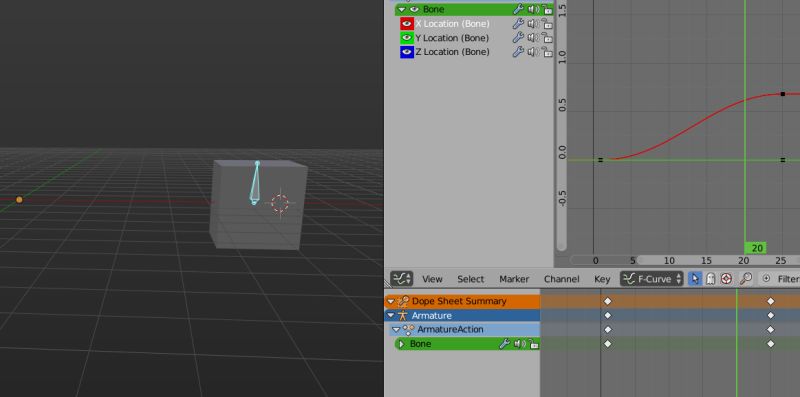Image resolution: width=800 pixels, height=397 pixels.
Task: Select the Y Location (Bone) channel name
Action: pos(452,38)
